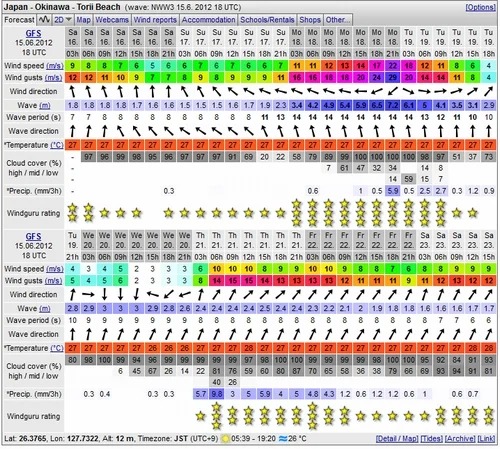Click star rating under Sa 23. 15h
Viewport: 500px width, 449px height.
click(x=488, y=416)
